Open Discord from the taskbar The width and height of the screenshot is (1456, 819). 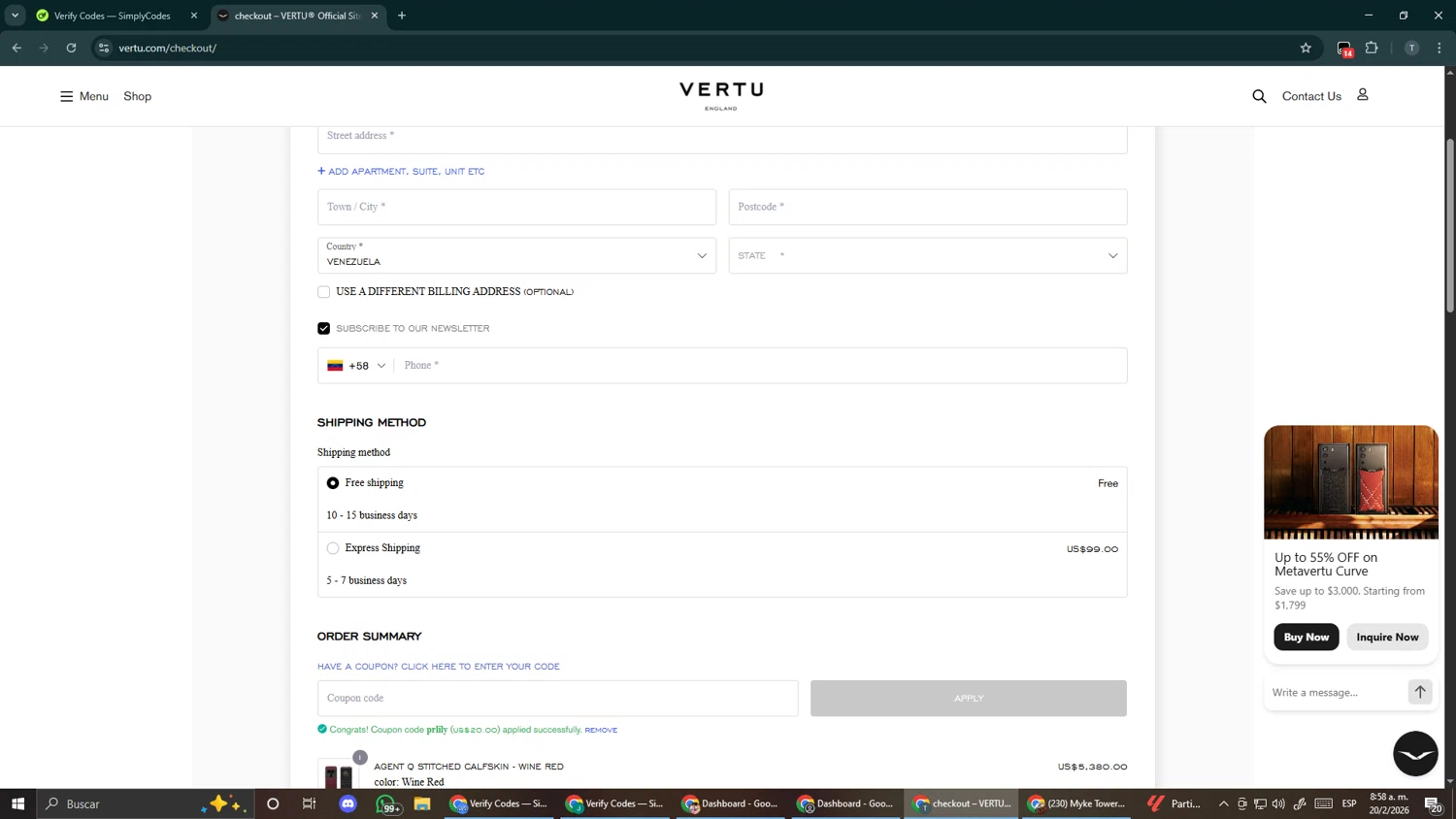pyautogui.click(x=348, y=803)
